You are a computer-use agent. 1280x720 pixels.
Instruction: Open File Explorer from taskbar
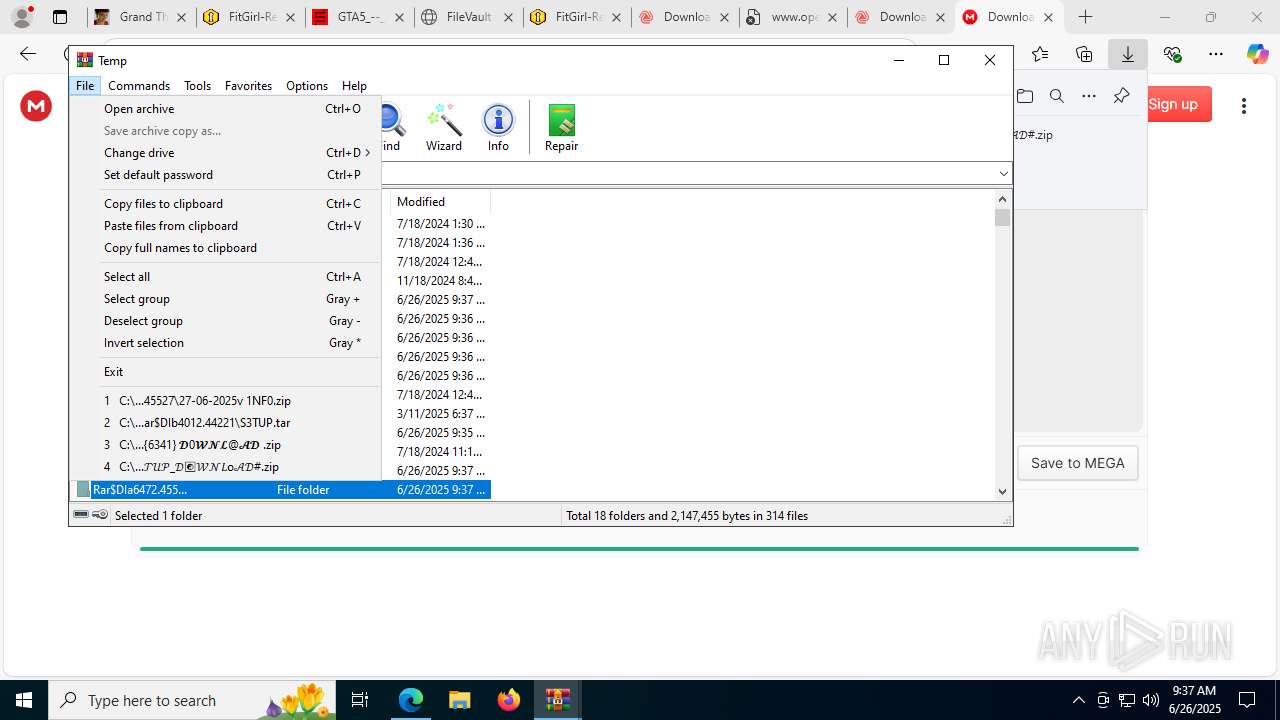point(459,700)
